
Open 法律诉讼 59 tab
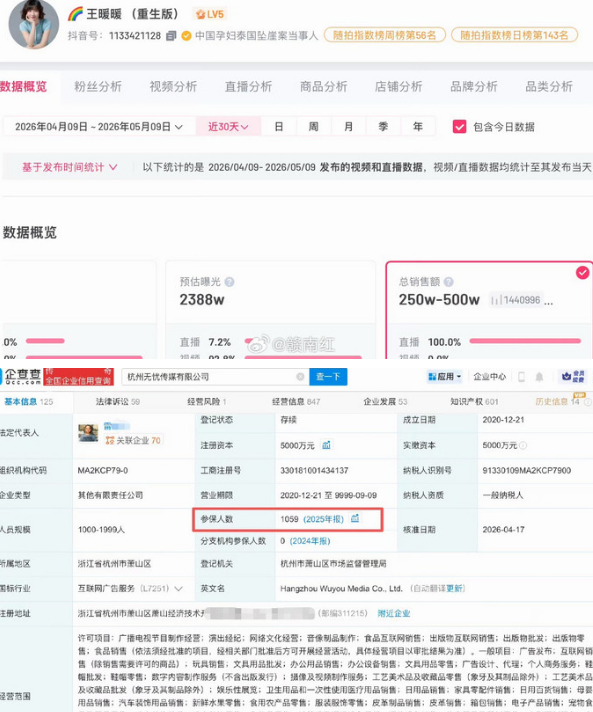point(118,401)
